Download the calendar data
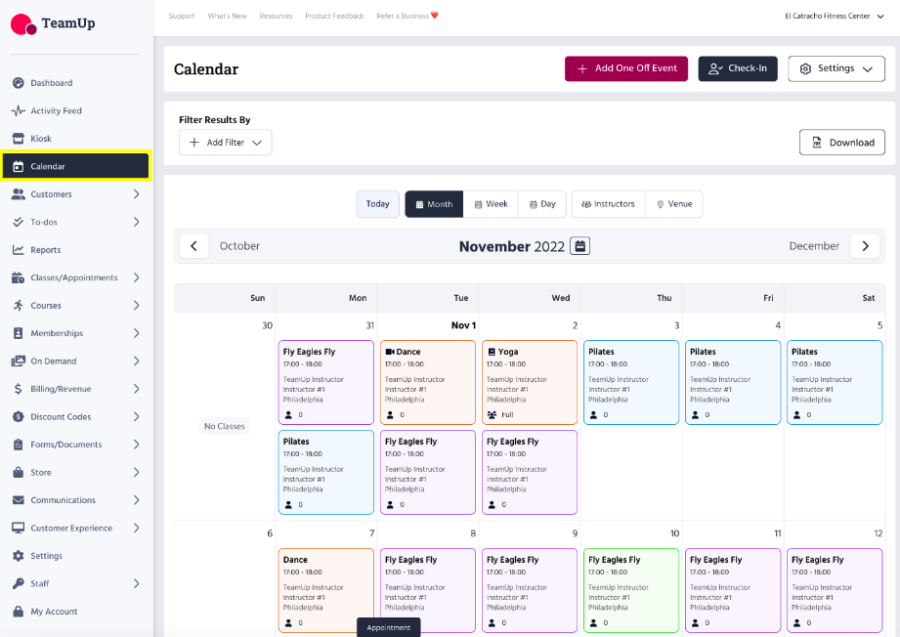 pyautogui.click(x=842, y=142)
